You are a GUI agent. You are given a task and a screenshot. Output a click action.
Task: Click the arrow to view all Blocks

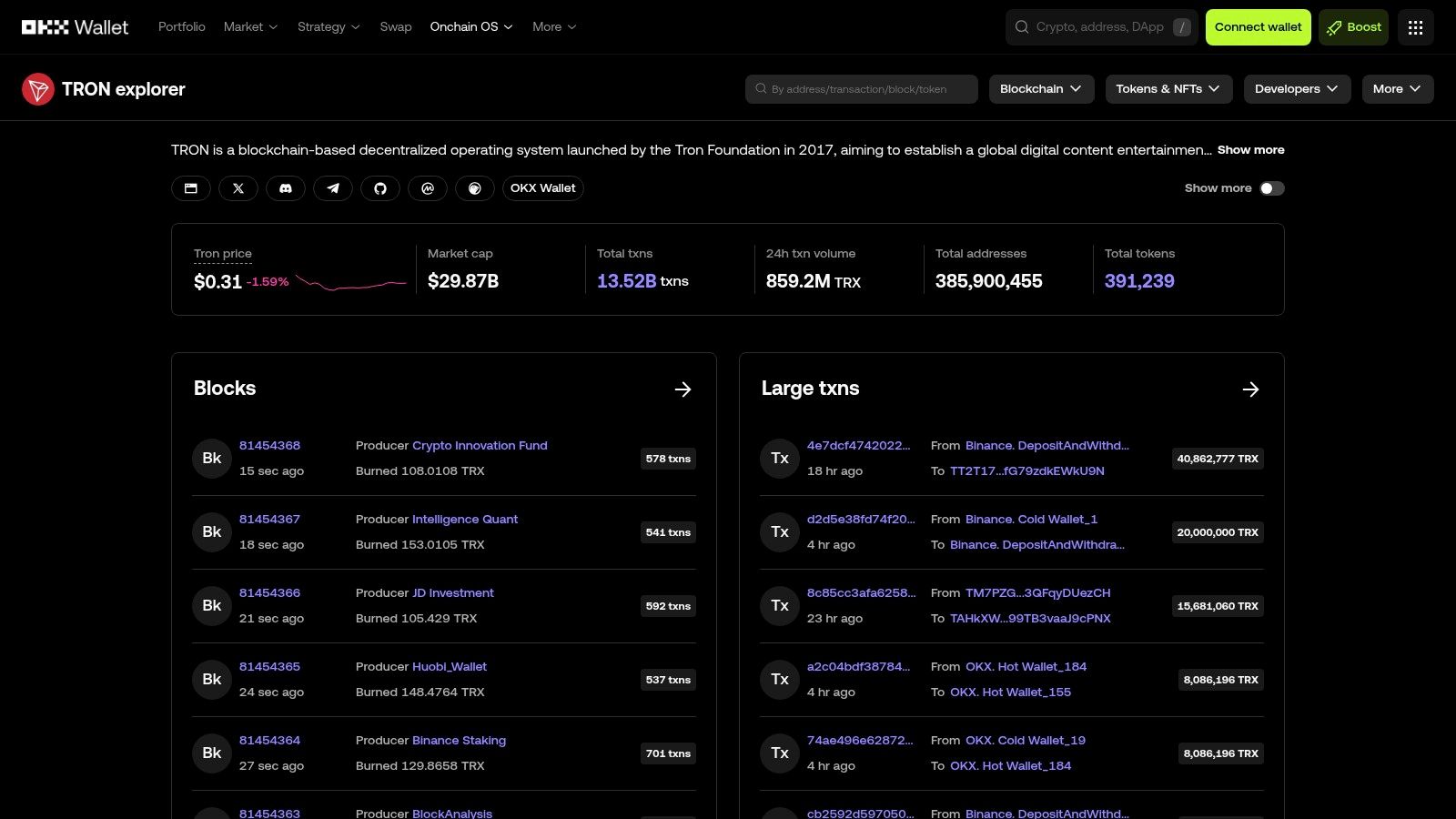pos(682,389)
